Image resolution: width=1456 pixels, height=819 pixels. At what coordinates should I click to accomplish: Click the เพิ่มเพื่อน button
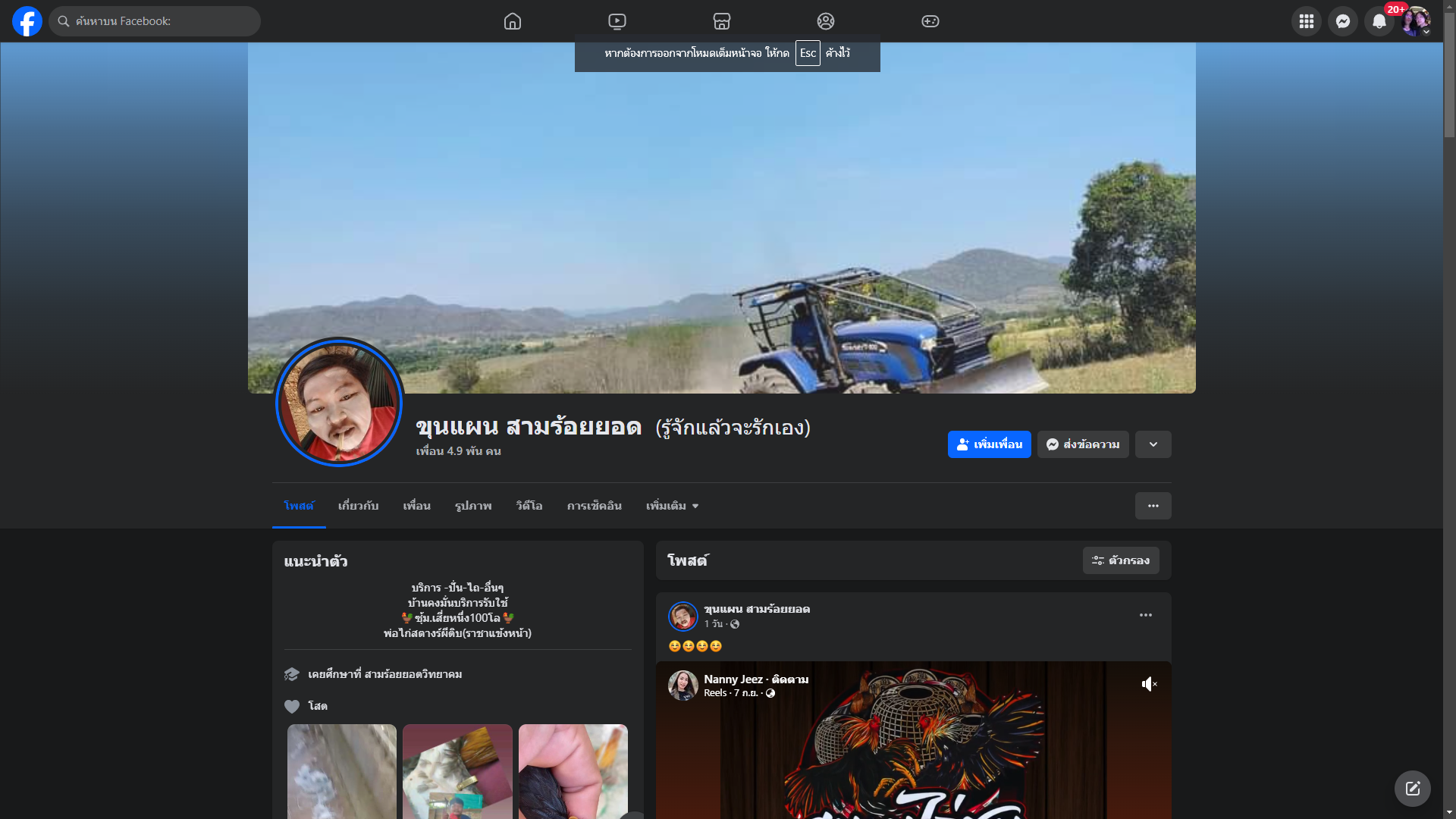(989, 444)
